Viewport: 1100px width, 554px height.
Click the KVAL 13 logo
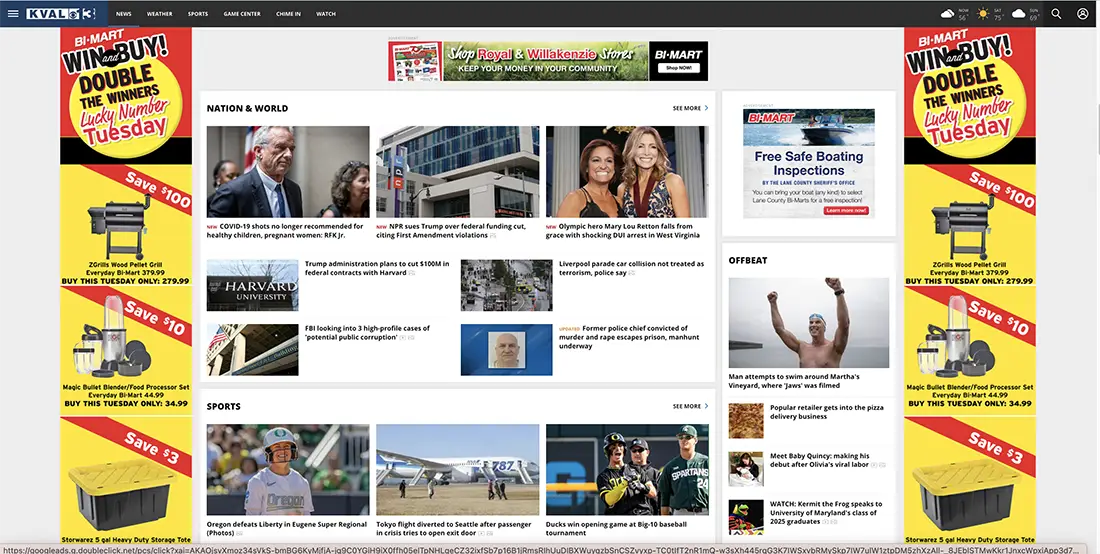tap(60, 13)
